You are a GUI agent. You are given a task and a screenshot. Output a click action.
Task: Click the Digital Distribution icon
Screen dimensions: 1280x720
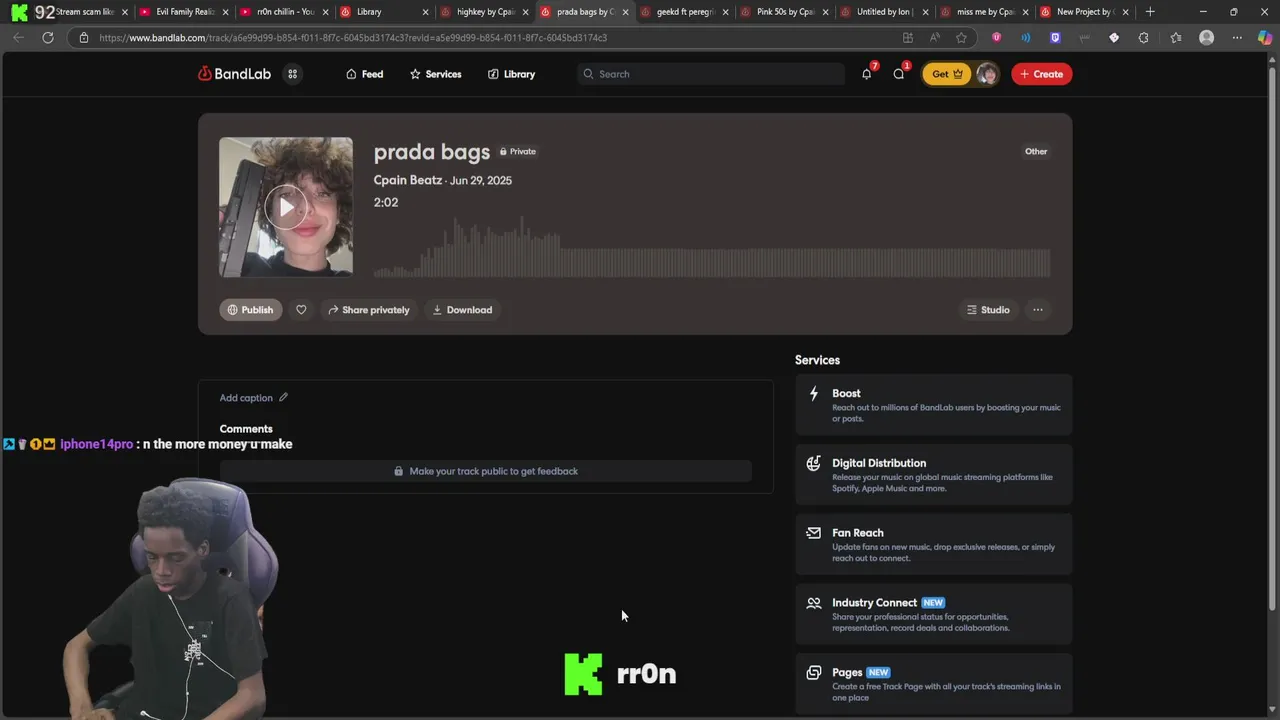[814, 463]
